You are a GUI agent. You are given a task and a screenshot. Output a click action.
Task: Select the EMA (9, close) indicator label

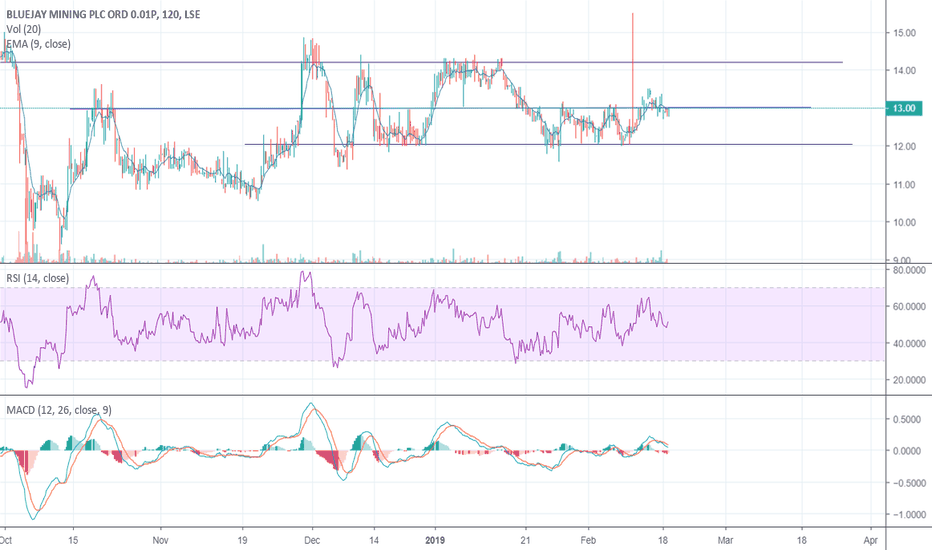pos(39,44)
